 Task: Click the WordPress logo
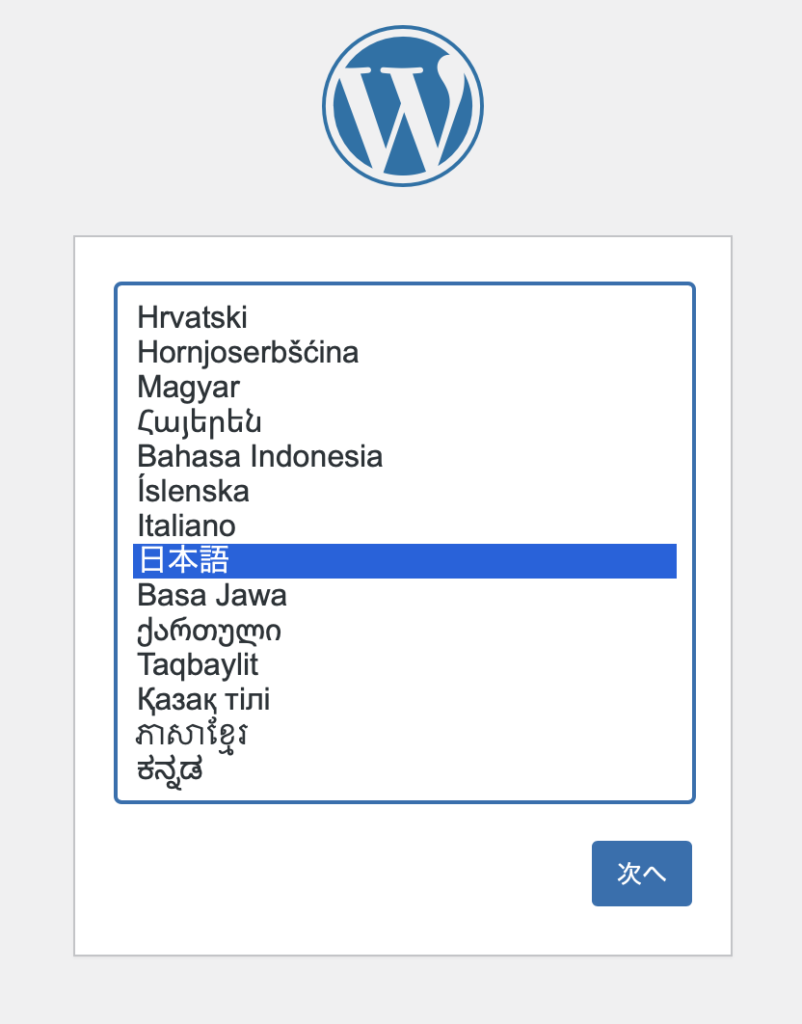pos(402,106)
